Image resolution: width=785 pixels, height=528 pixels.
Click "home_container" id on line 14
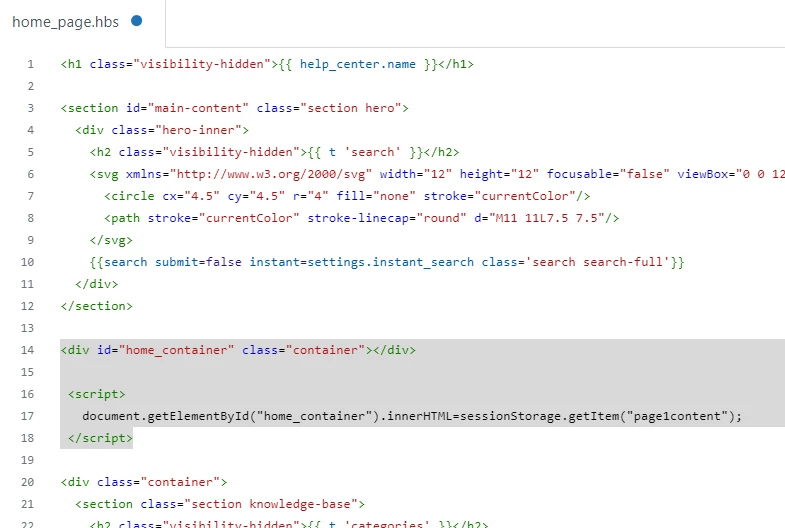(176, 350)
